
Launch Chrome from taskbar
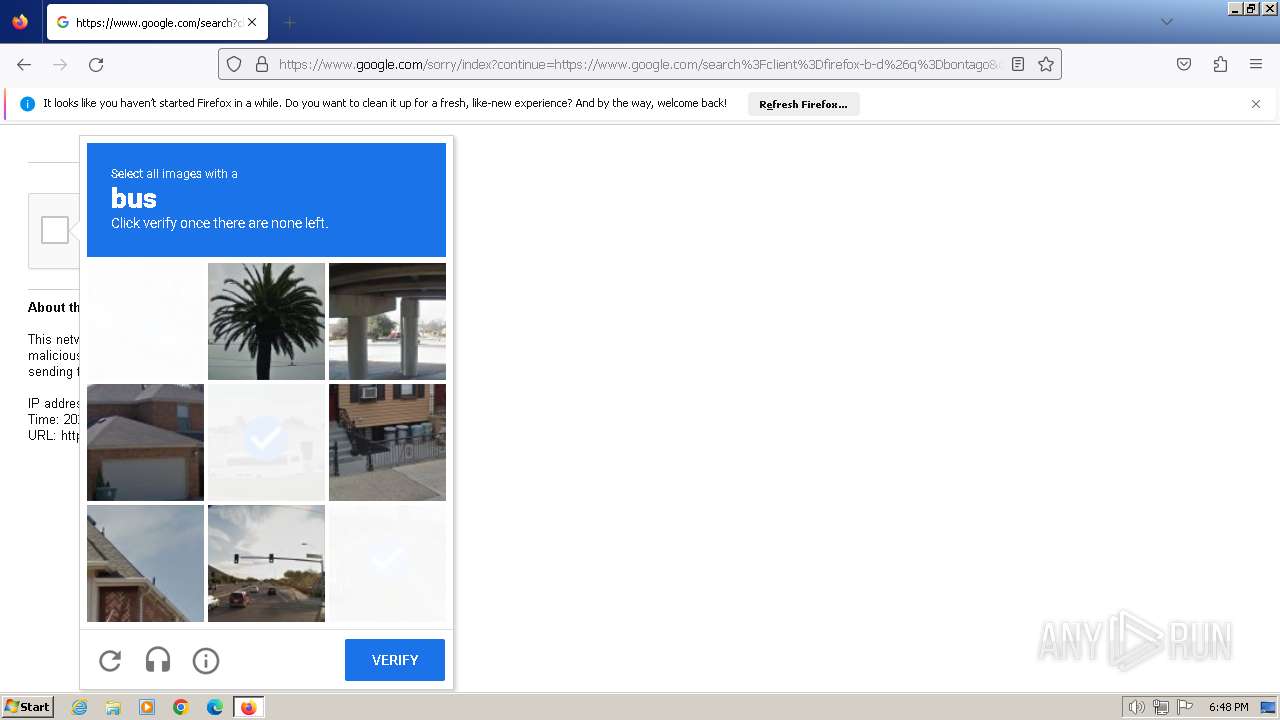coord(181,707)
